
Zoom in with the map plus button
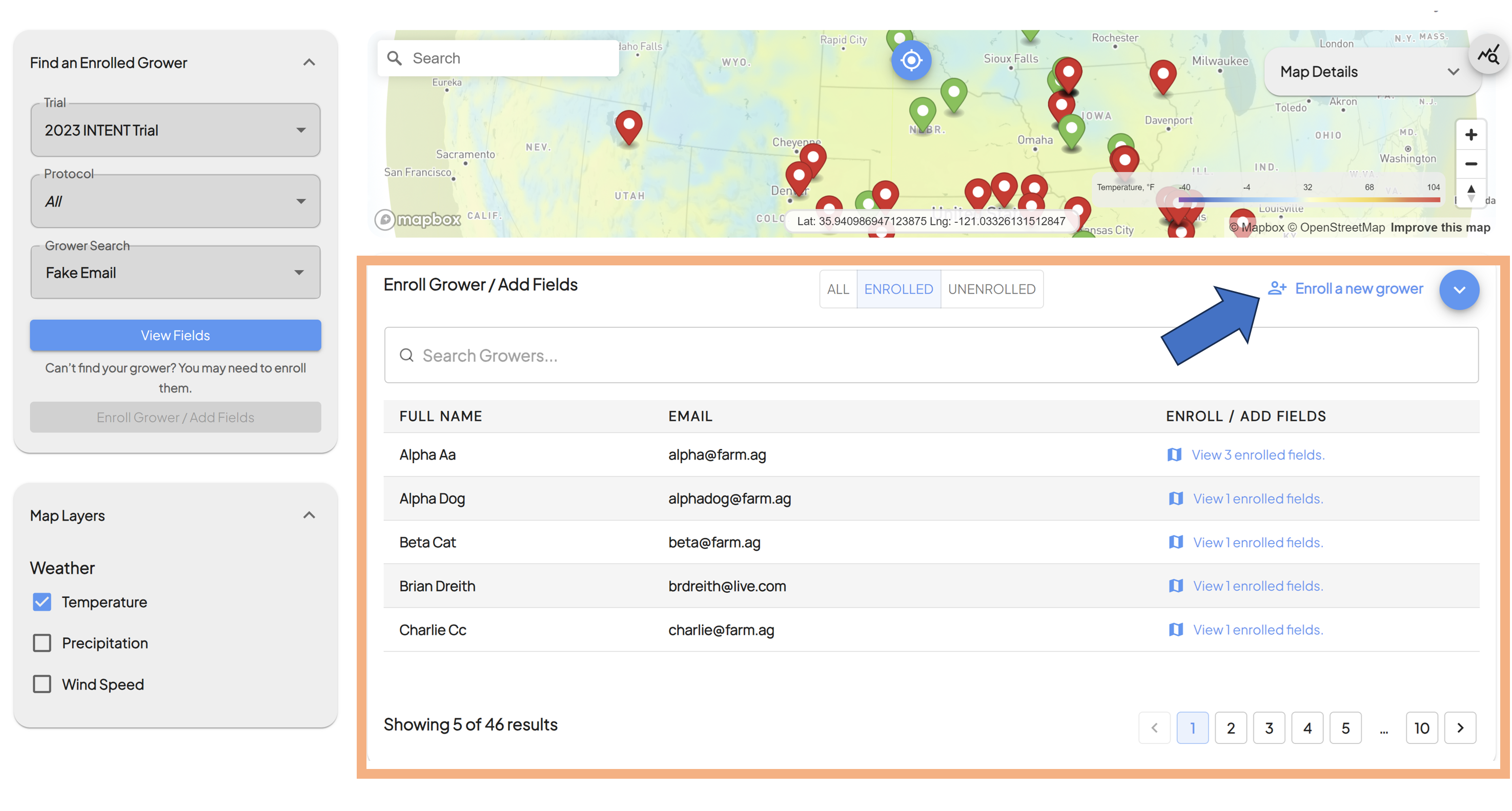click(x=1470, y=135)
